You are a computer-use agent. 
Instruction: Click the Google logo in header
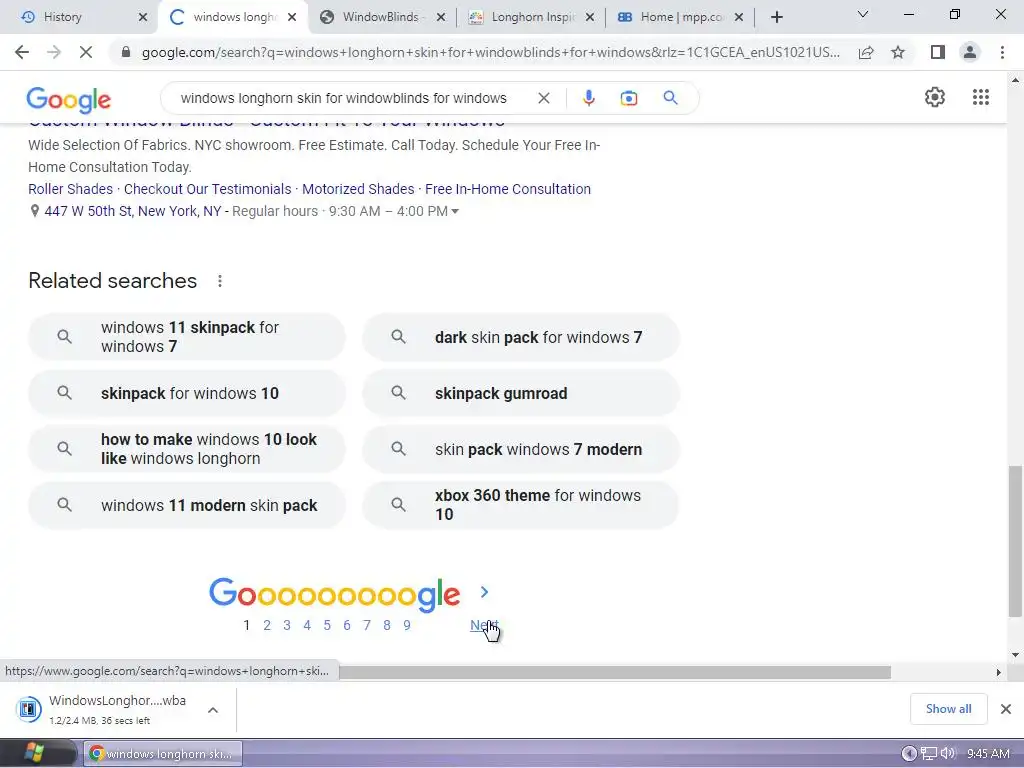pos(69,100)
